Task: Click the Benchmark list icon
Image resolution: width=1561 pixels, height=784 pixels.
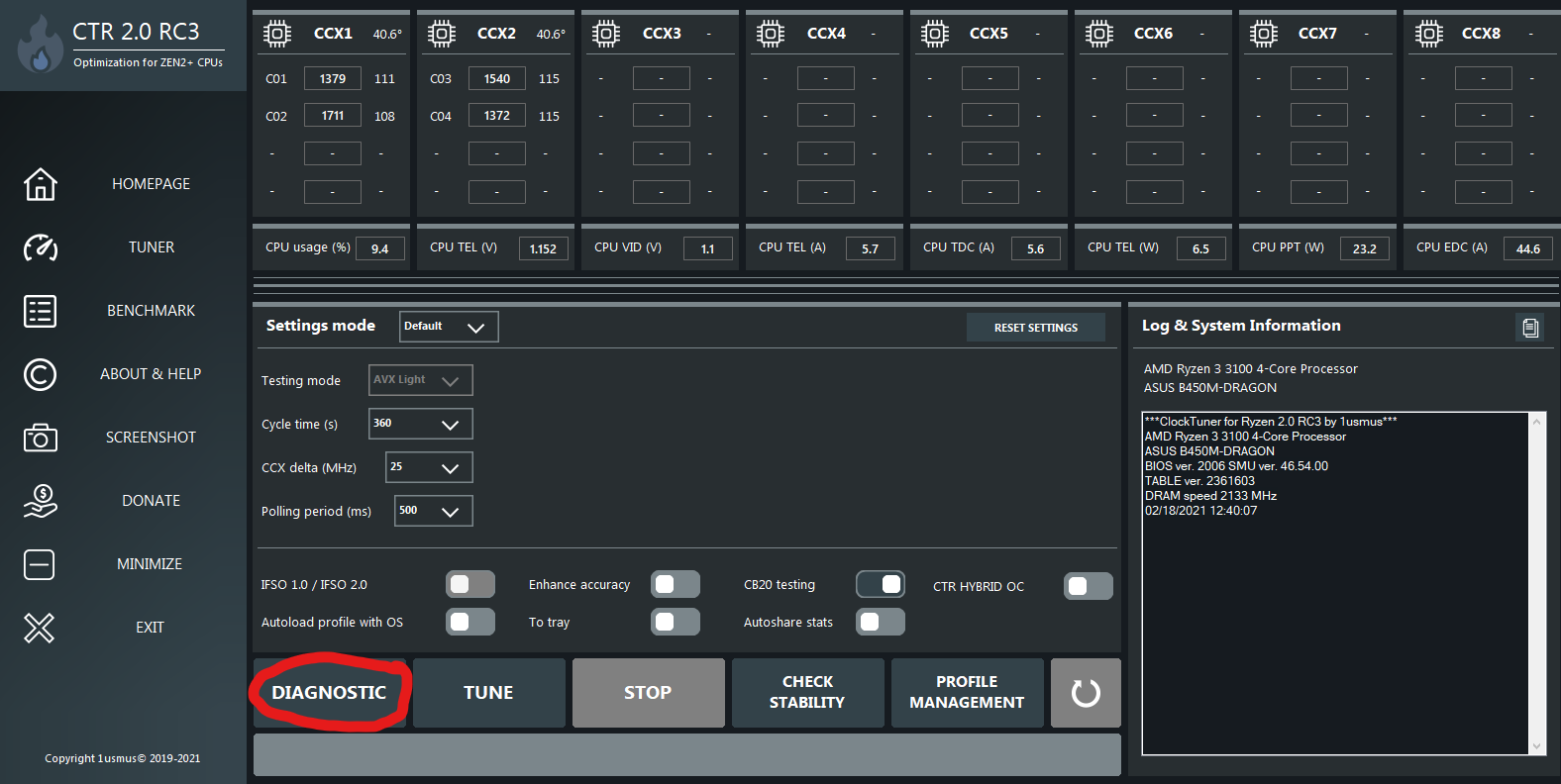Action: point(41,311)
